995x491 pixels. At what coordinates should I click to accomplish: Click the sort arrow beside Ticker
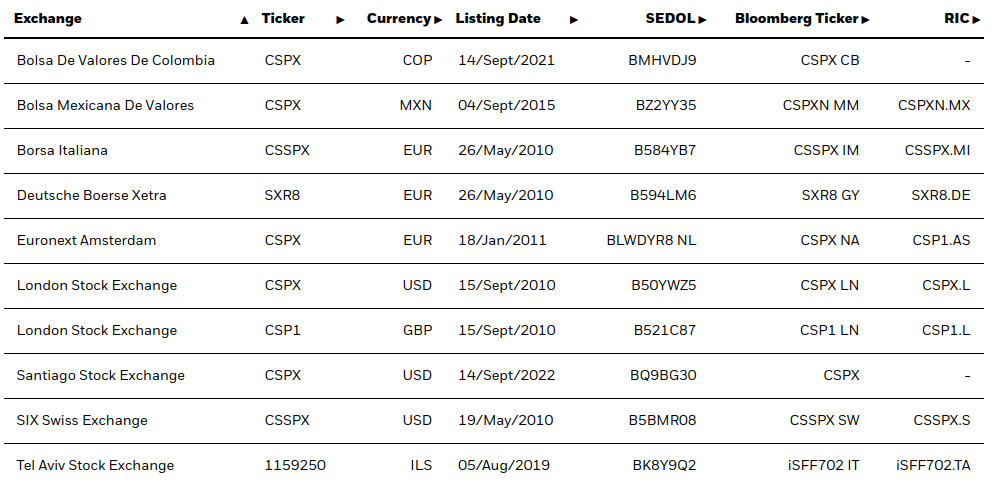click(340, 20)
